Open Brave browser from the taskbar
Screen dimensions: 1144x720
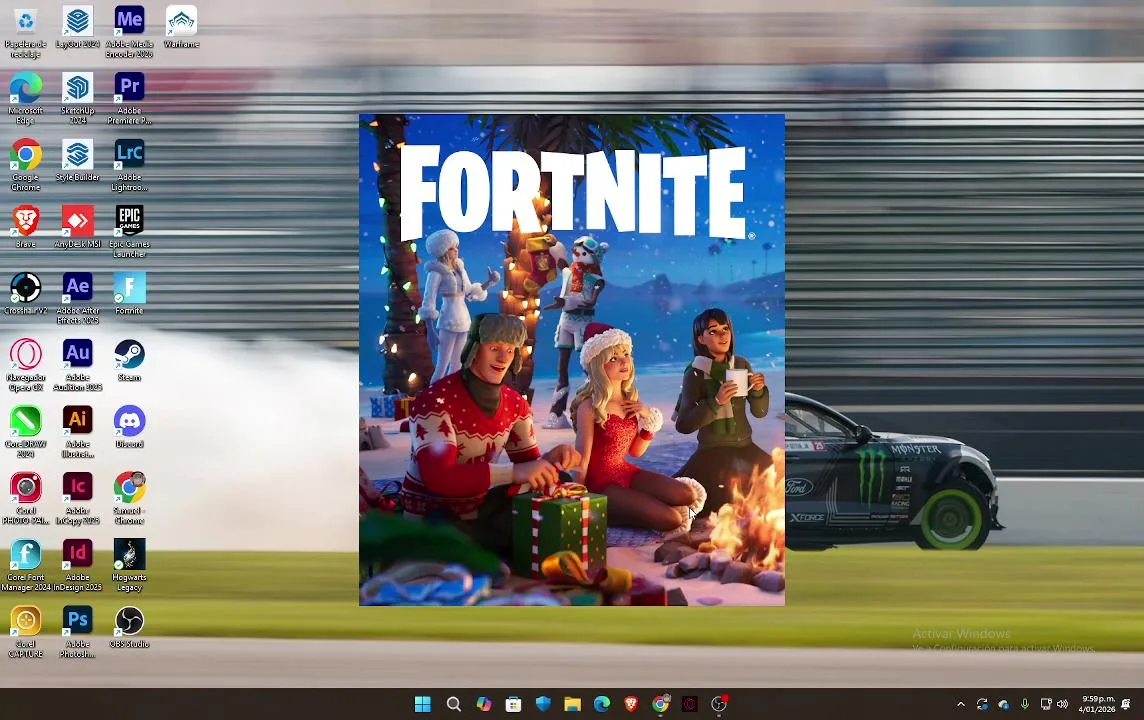pyautogui.click(x=631, y=704)
